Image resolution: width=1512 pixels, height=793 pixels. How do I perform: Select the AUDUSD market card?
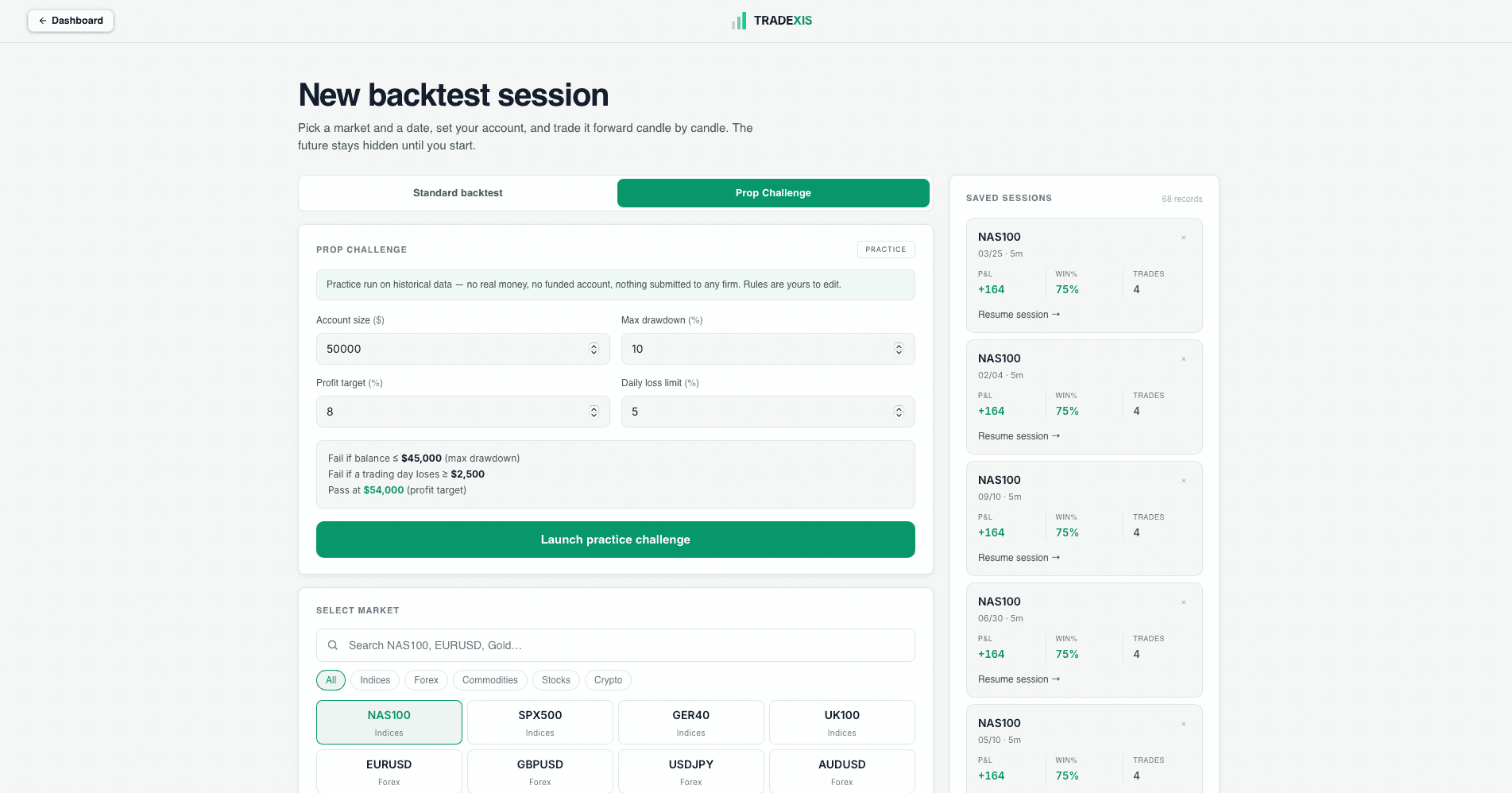(842, 771)
